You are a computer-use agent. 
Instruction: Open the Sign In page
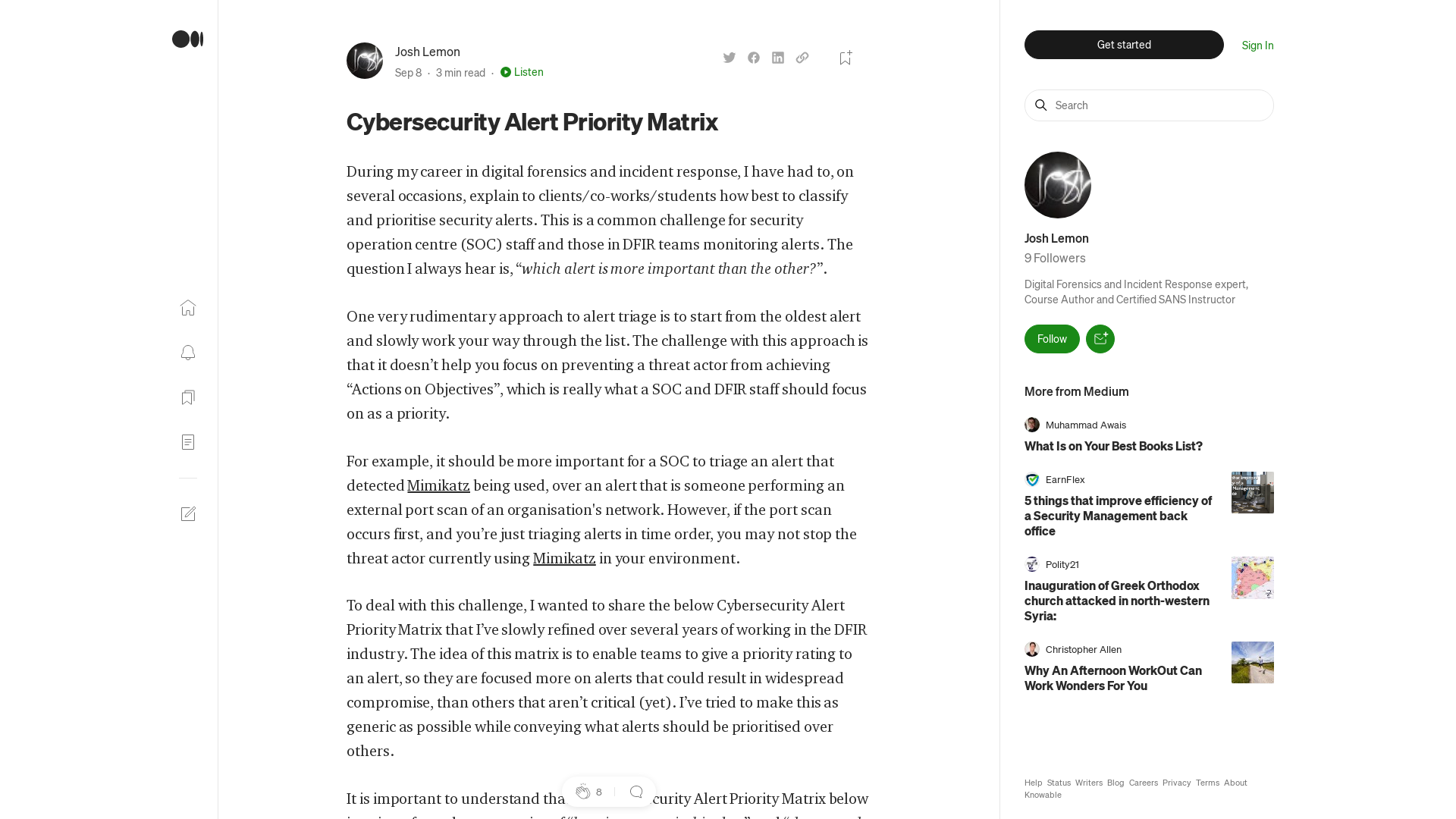click(x=1257, y=45)
